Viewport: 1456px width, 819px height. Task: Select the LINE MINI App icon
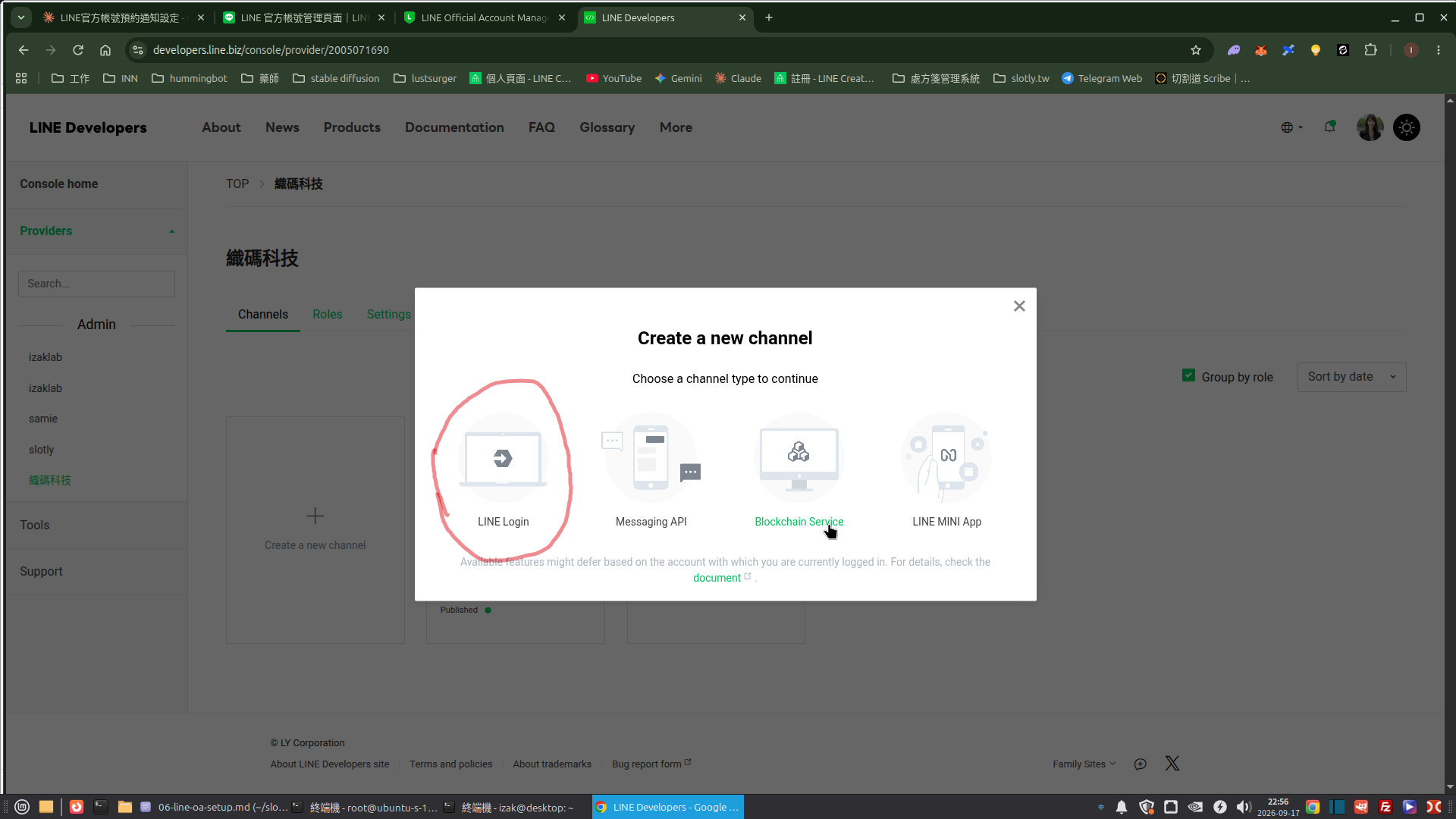click(946, 457)
